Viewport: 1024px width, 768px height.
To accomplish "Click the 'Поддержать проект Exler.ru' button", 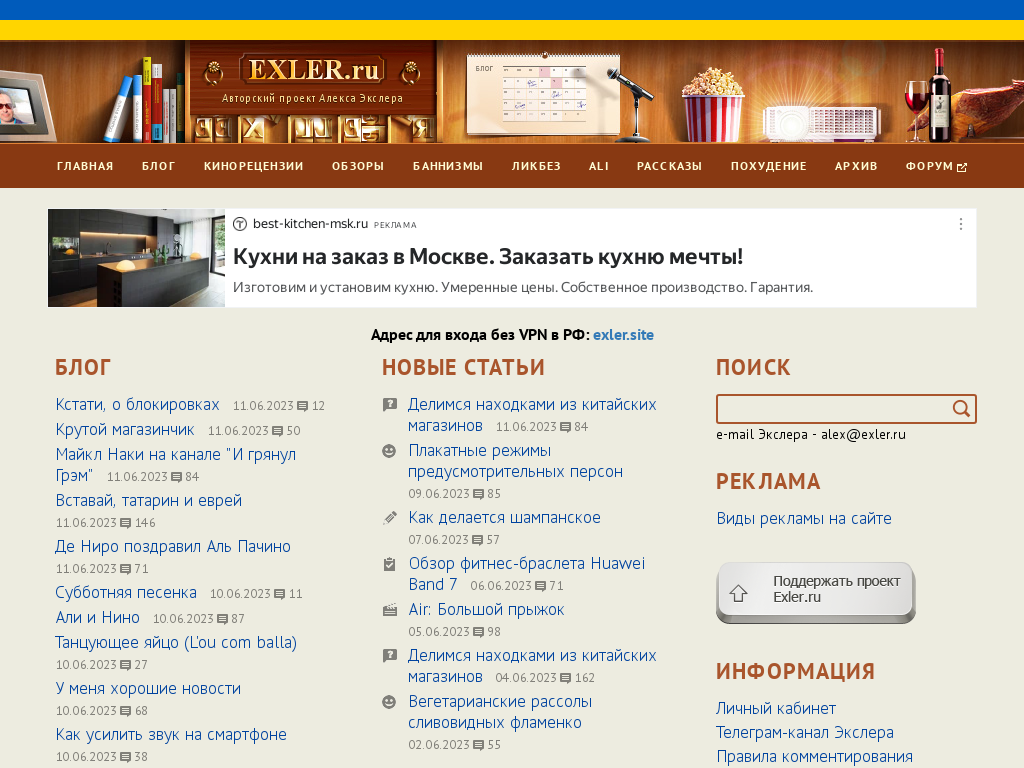I will click(816, 592).
